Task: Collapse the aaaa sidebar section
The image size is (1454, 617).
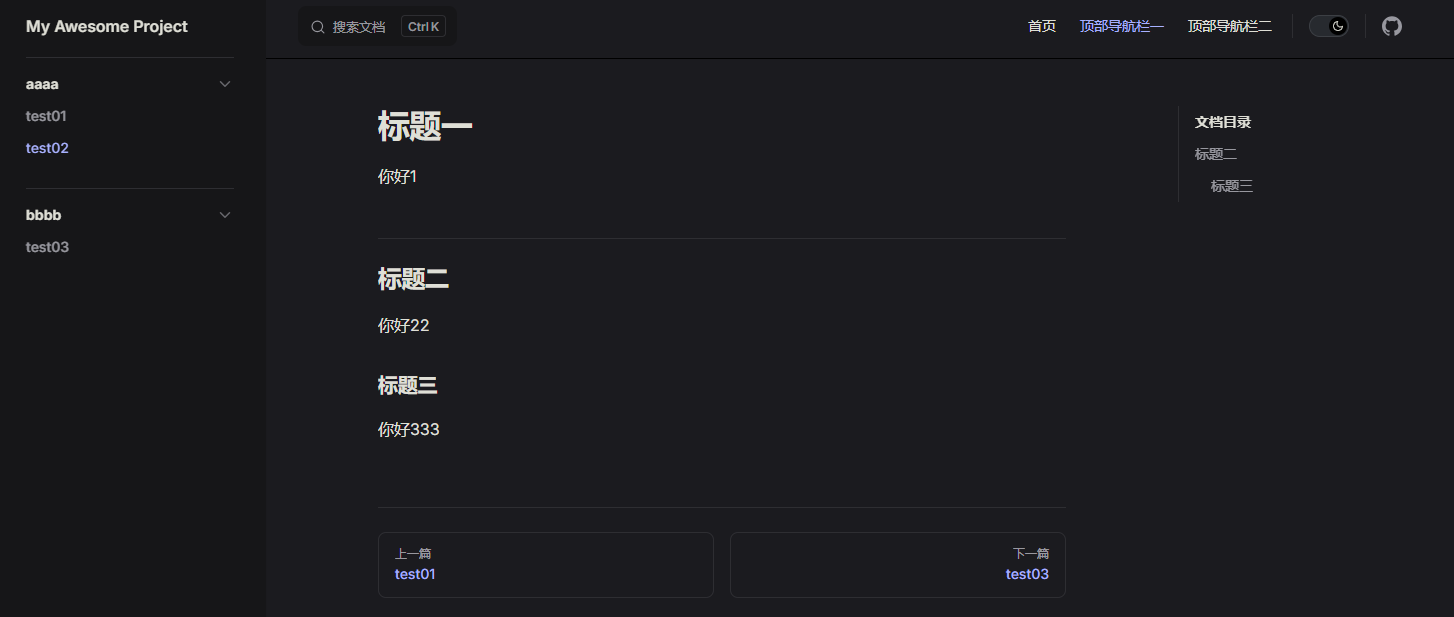Action: point(225,84)
